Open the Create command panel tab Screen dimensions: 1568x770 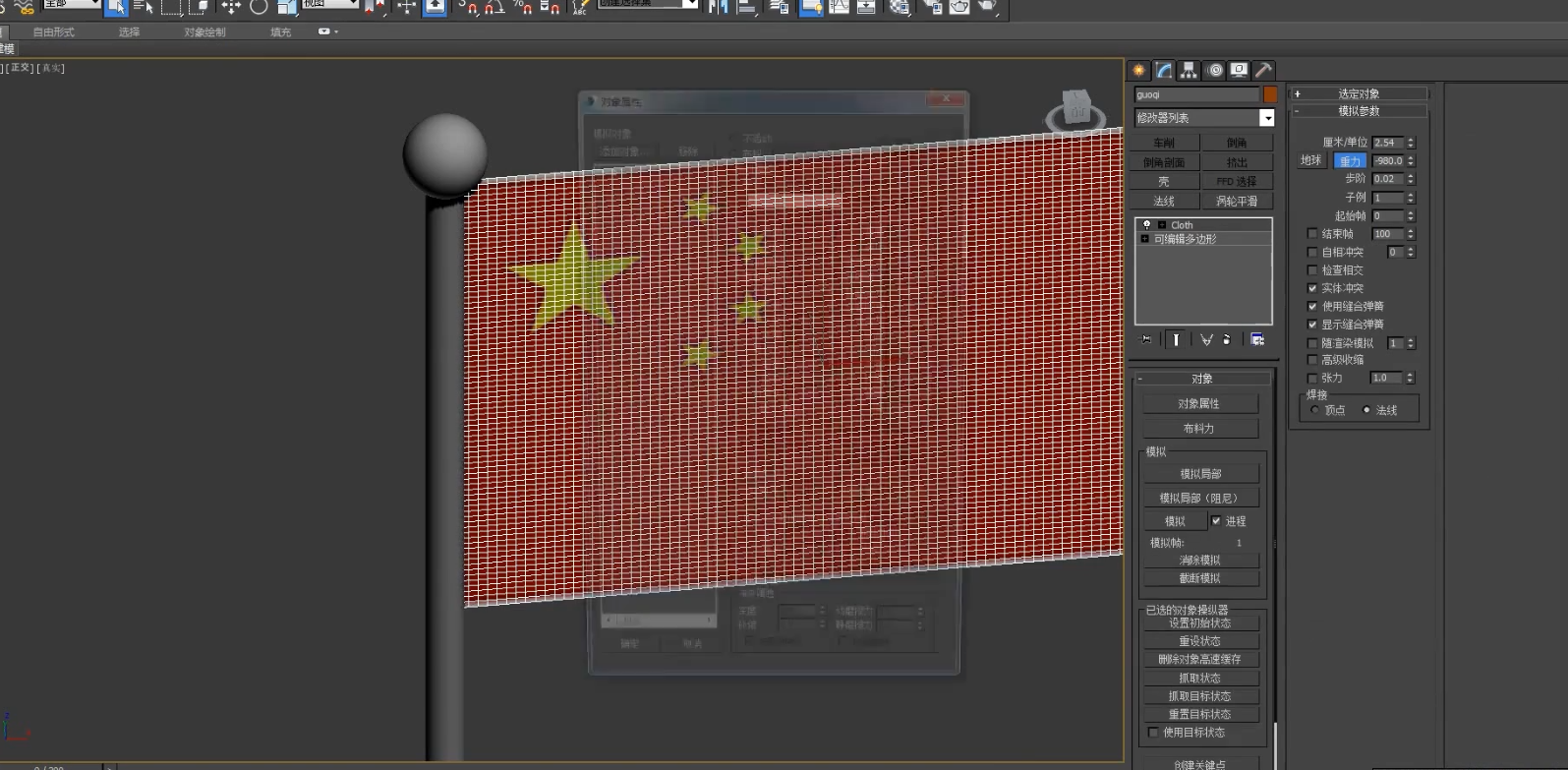[1139, 70]
